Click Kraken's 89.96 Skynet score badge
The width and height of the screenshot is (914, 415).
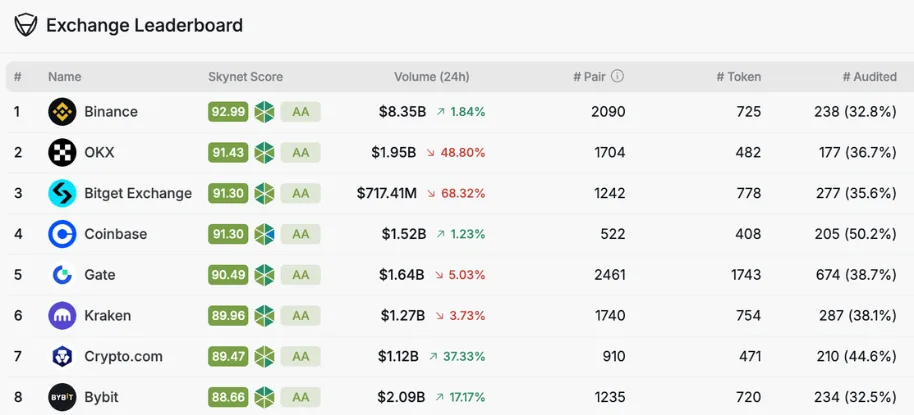(228, 316)
